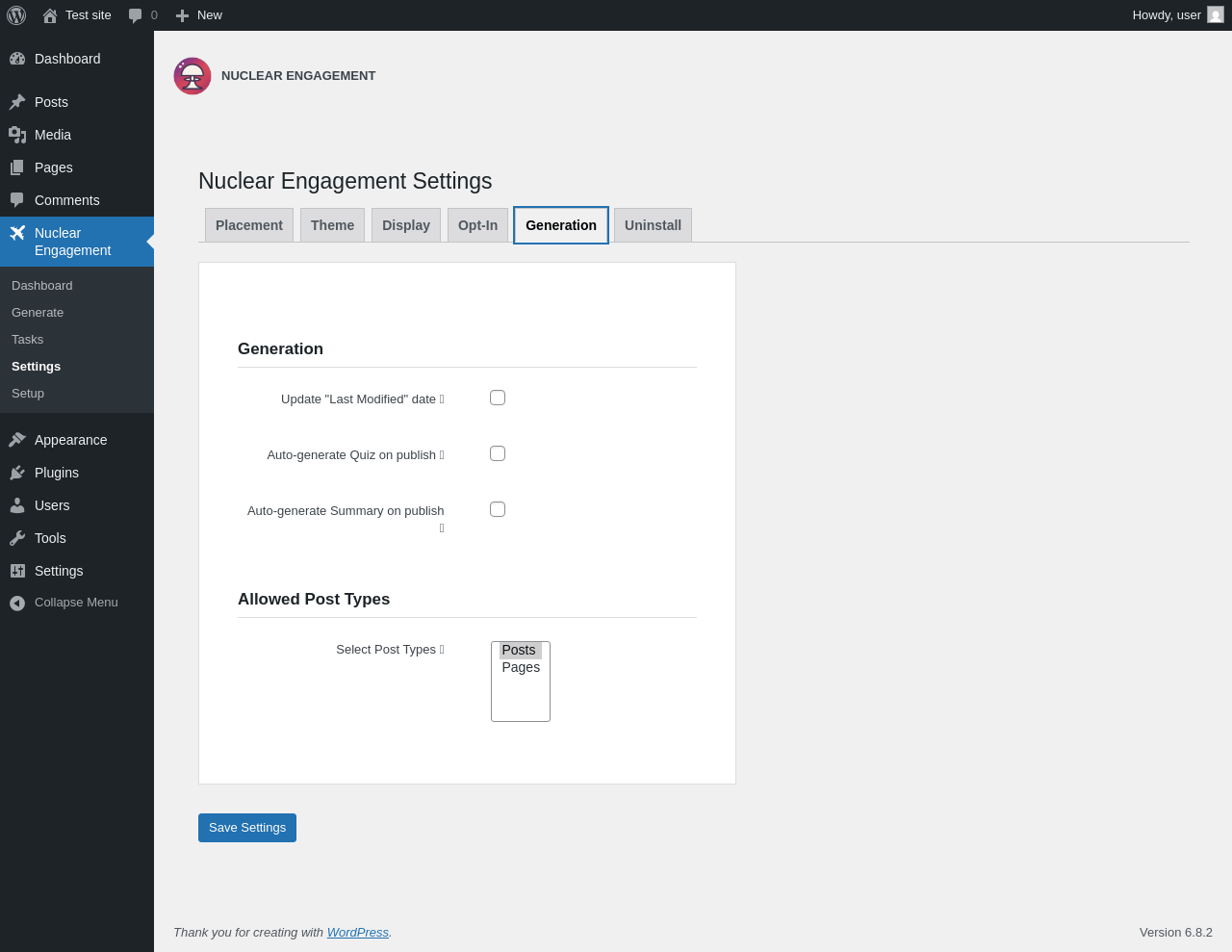Open the Plugins menu label
This screenshot has height=952, width=1232.
pyautogui.click(x=57, y=473)
